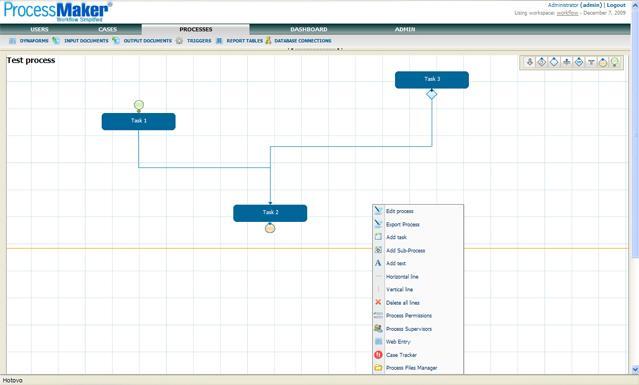639x385 pixels.
Task: Click the green start event above Task 1
Action: click(139, 106)
